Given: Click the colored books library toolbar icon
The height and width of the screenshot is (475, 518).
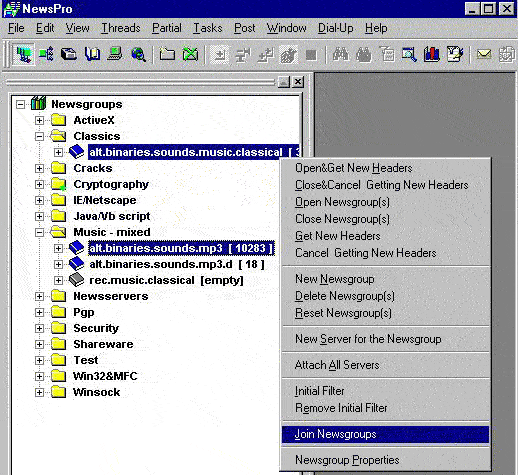Looking at the screenshot, I should pyautogui.click(x=432, y=54).
